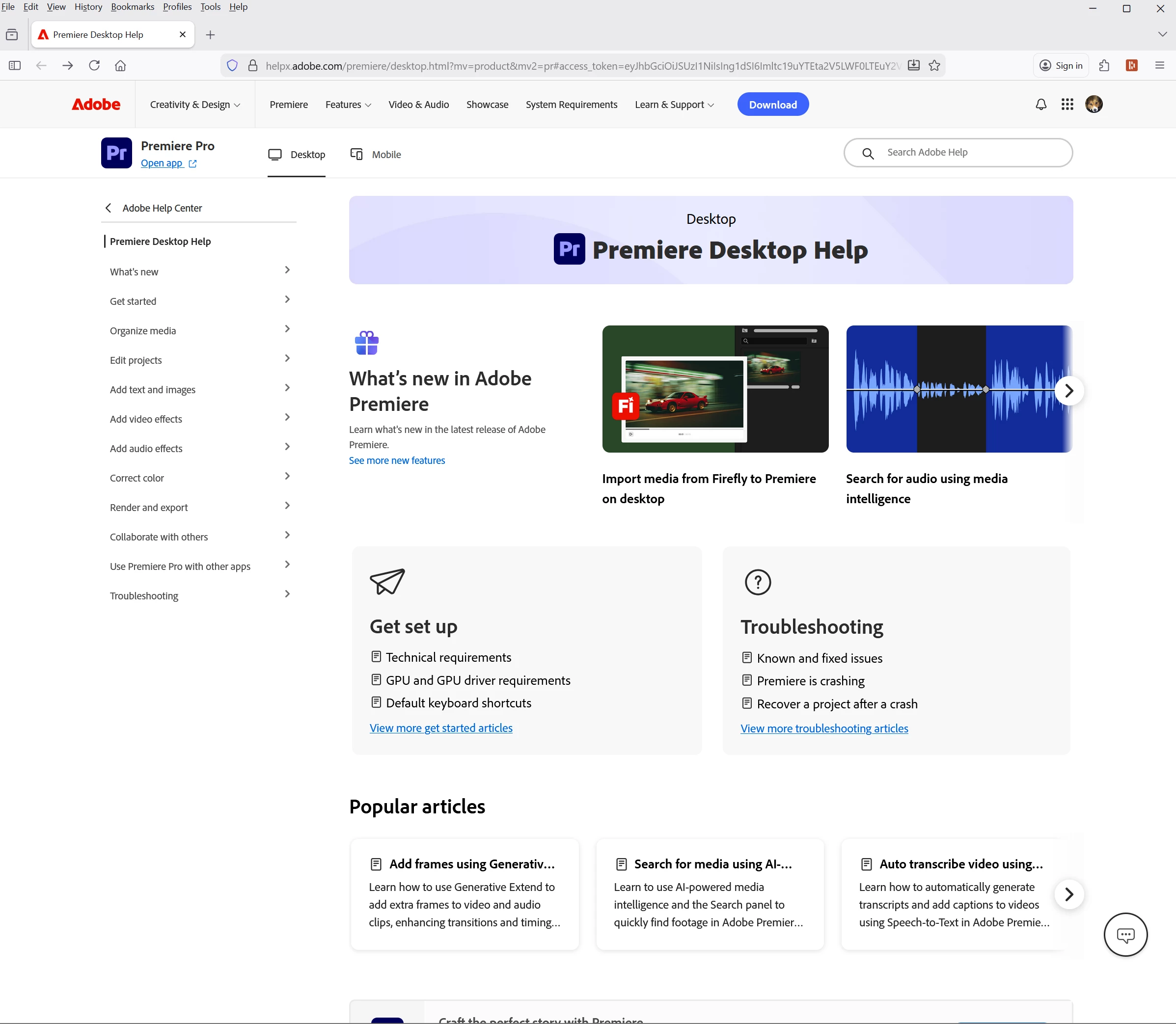Image resolution: width=1176 pixels, height=1024 pixels.
Task: Open View more troubleshooting articles
Action: (824, 728)
